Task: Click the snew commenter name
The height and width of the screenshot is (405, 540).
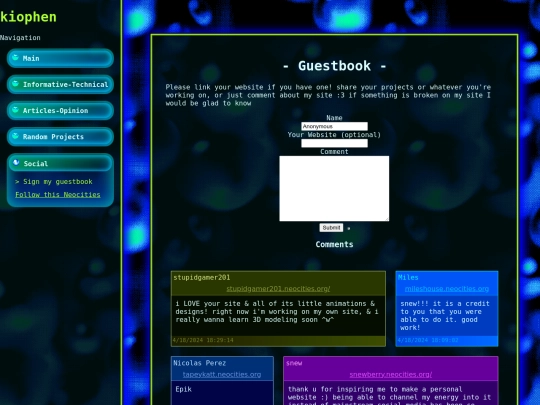Action: click(294, 363)
